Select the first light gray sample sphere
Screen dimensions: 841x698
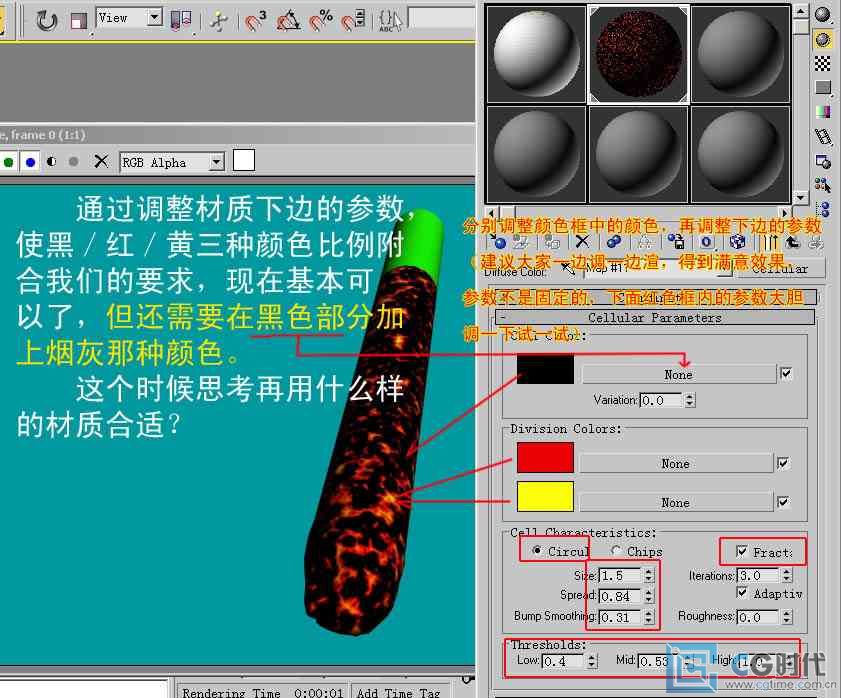(x=536, y=54)
